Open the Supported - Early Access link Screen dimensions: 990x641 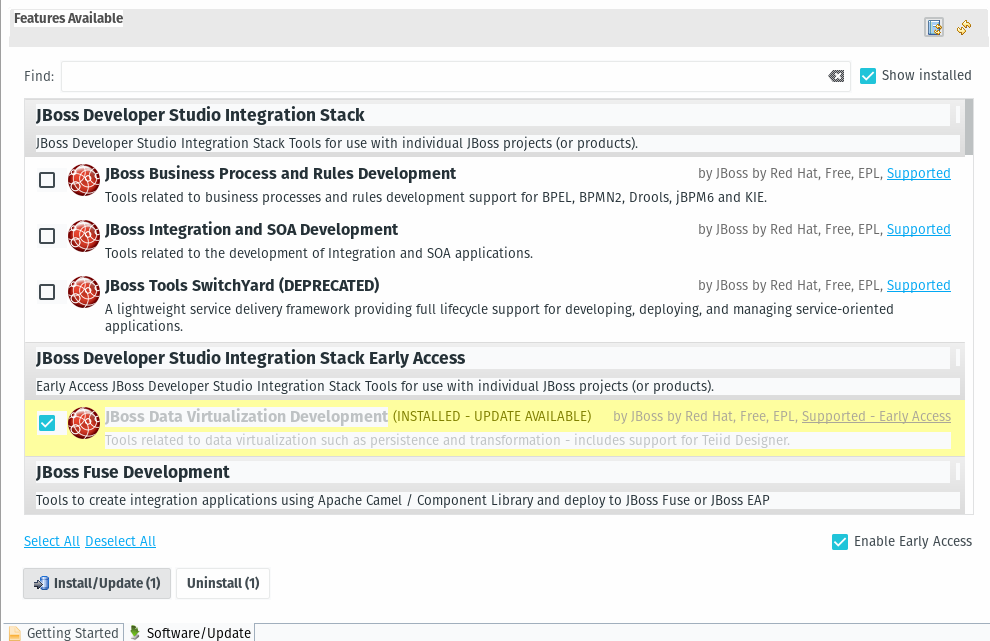(x=876, y=416)
